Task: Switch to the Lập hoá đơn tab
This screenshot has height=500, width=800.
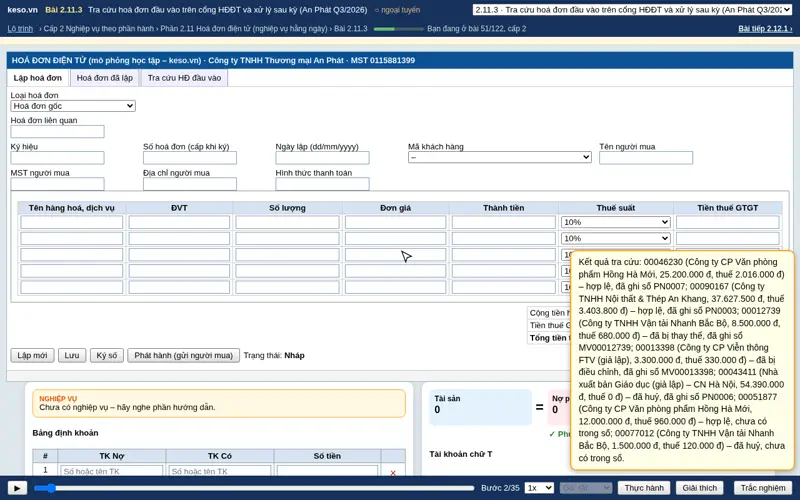Action: coord(38,78)
